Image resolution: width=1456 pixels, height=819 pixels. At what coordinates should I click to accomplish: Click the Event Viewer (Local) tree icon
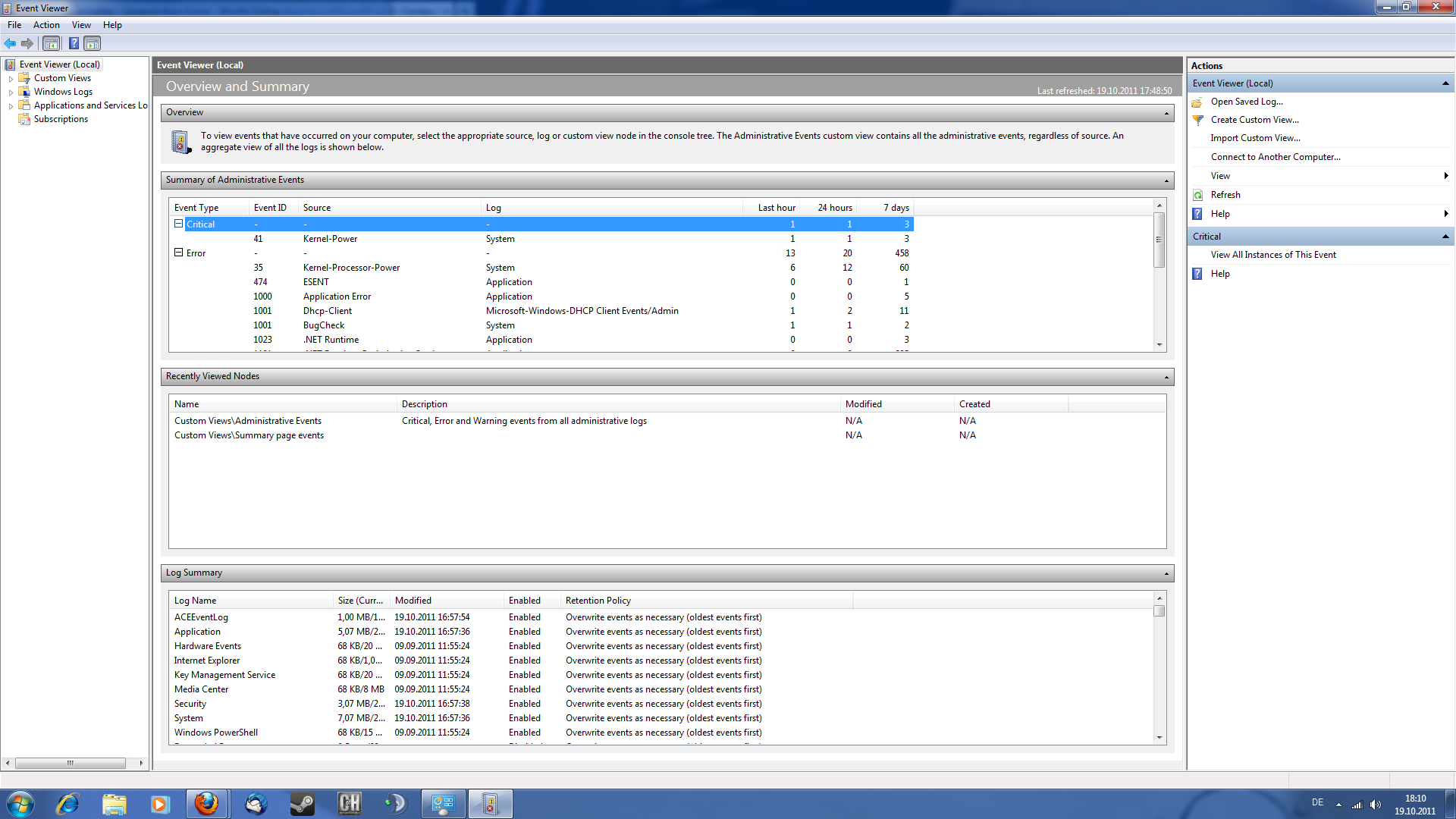coord(11,64)
